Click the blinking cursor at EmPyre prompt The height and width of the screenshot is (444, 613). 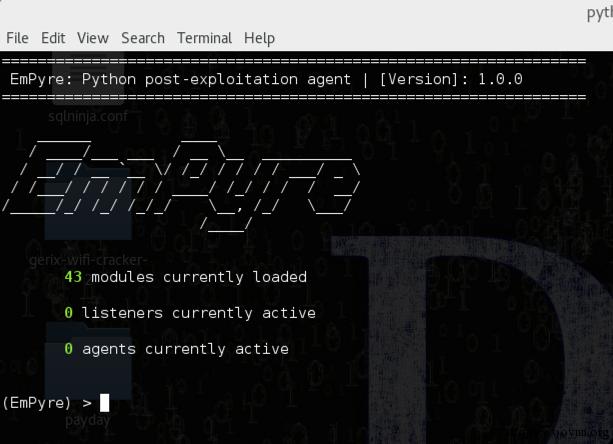pyautogui.click(x=104, y=403)
